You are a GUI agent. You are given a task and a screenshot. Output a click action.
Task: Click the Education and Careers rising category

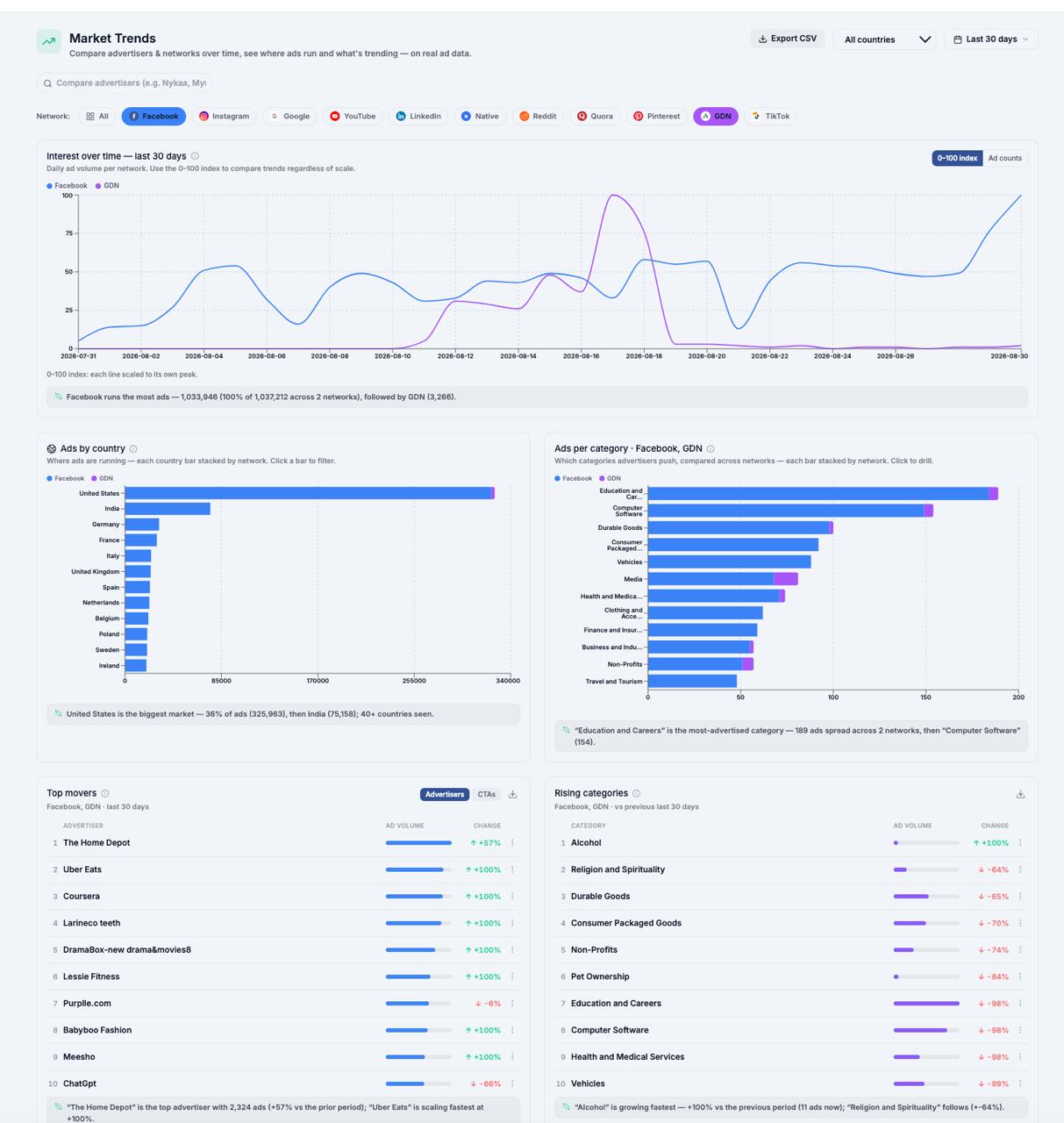pyautogui.click(x=616, y=1004)
